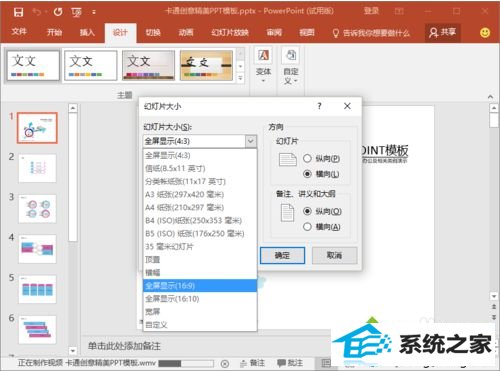Switch to the 切换 ribbon tab

click(153, 32)
